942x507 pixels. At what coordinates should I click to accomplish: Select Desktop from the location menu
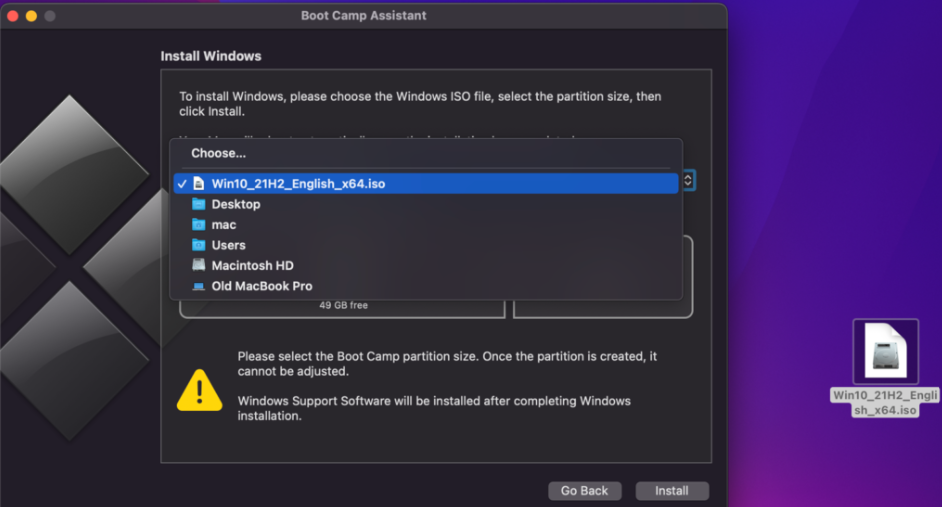(x=426, y=204)
